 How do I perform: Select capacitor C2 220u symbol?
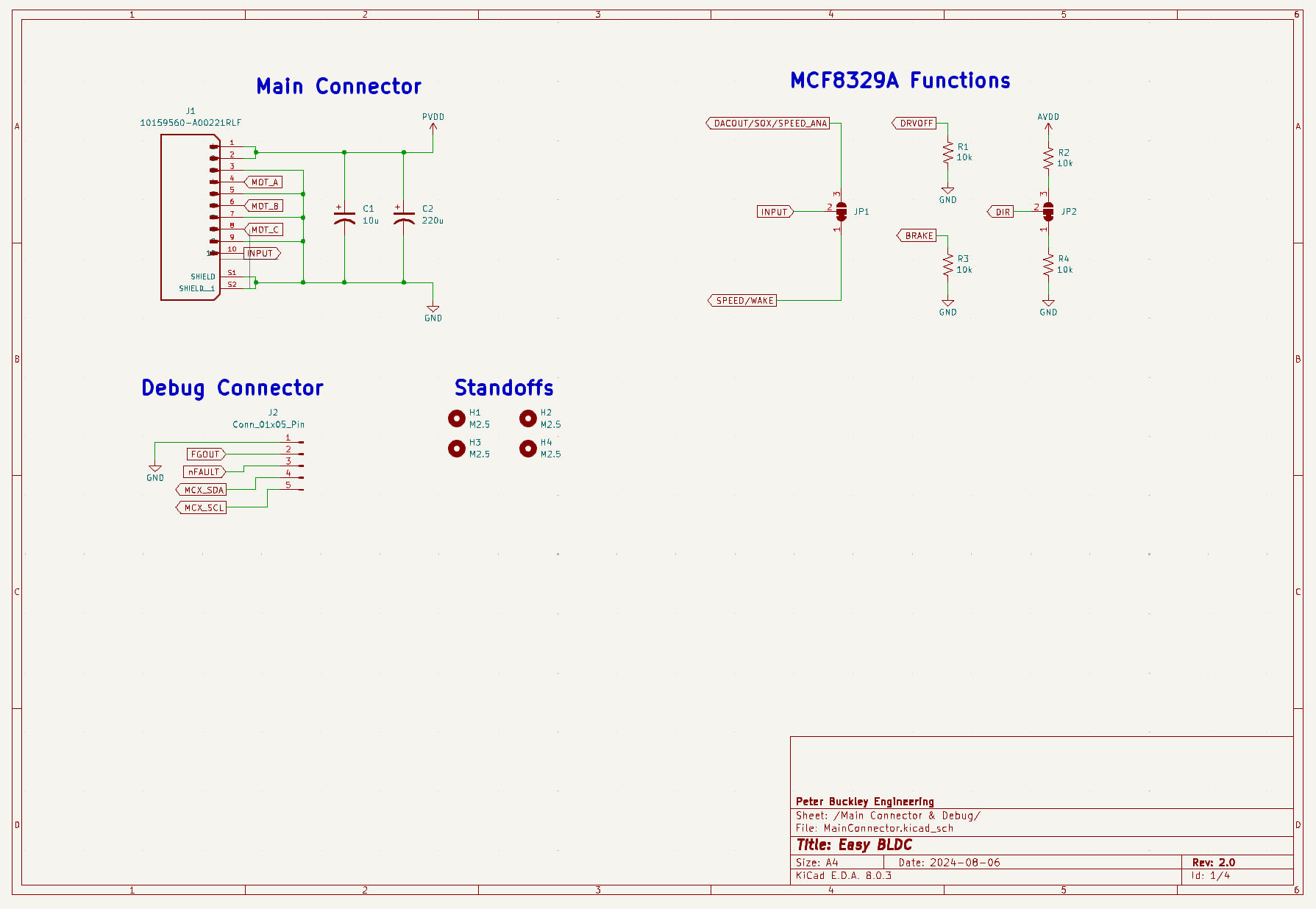[x=404, y=218]
